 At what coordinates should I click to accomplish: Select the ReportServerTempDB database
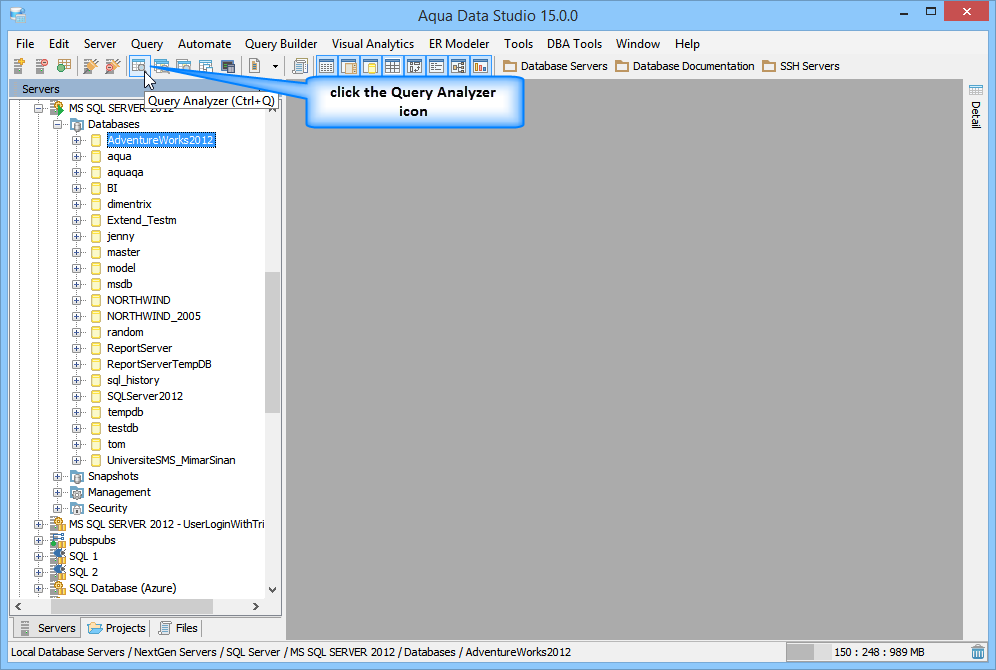[x=159, y=364]
